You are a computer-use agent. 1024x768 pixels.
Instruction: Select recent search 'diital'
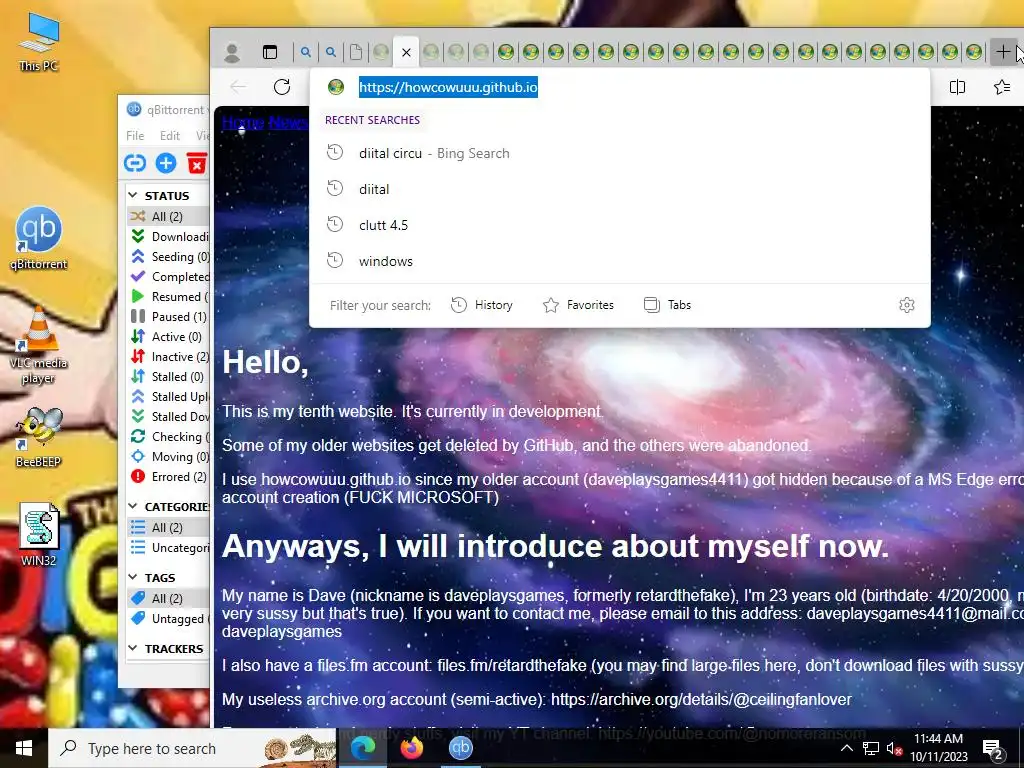620,189
